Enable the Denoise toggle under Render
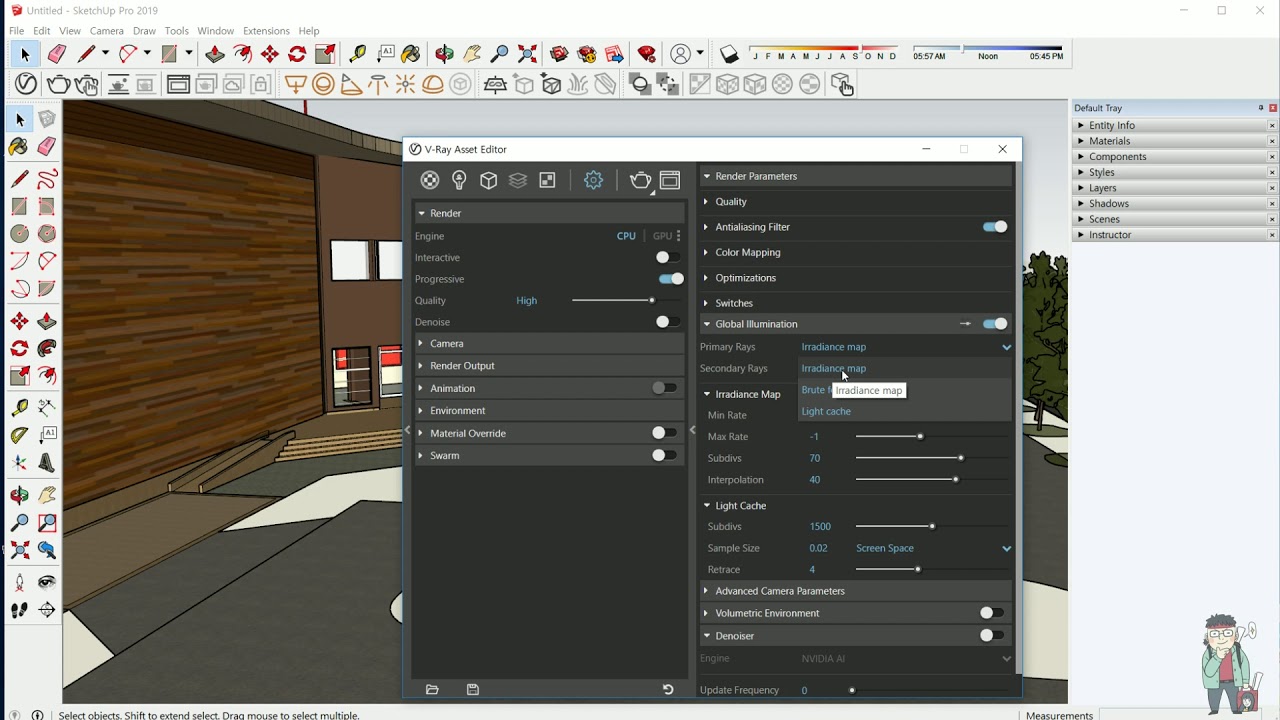This screenshot has height=720, width=1280. 668,322
